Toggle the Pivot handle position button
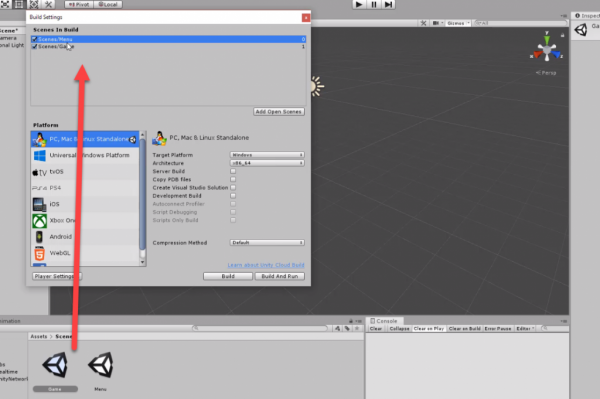The width and height of the screenshot is (600, 399). point(79,5)
